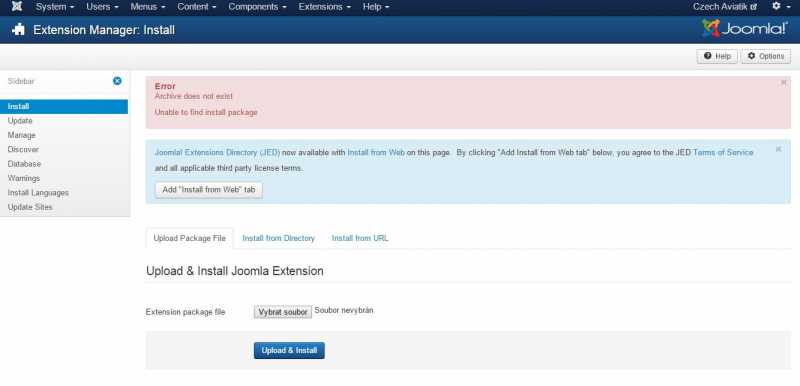Click the Extension package file label

point(185,312)
